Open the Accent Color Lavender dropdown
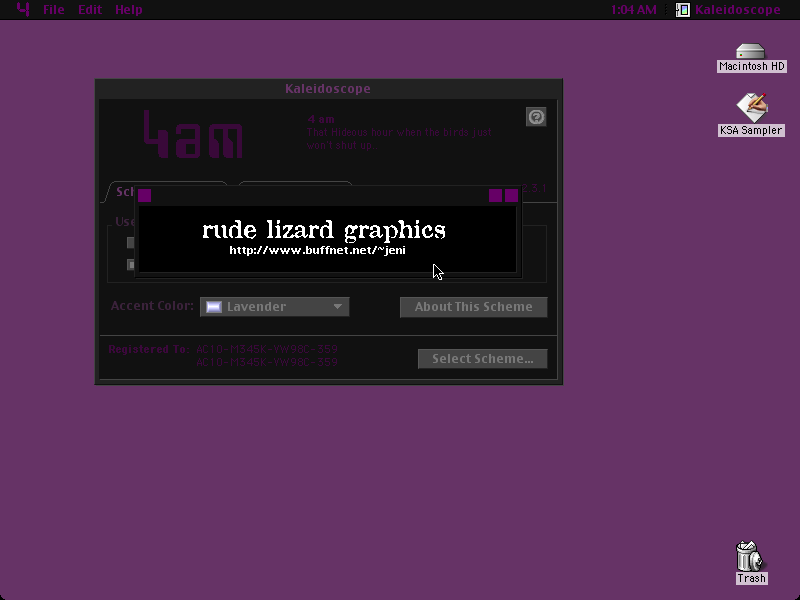This screenshot has width=800, height=600. pyautogui.click(x=274, y=307)
